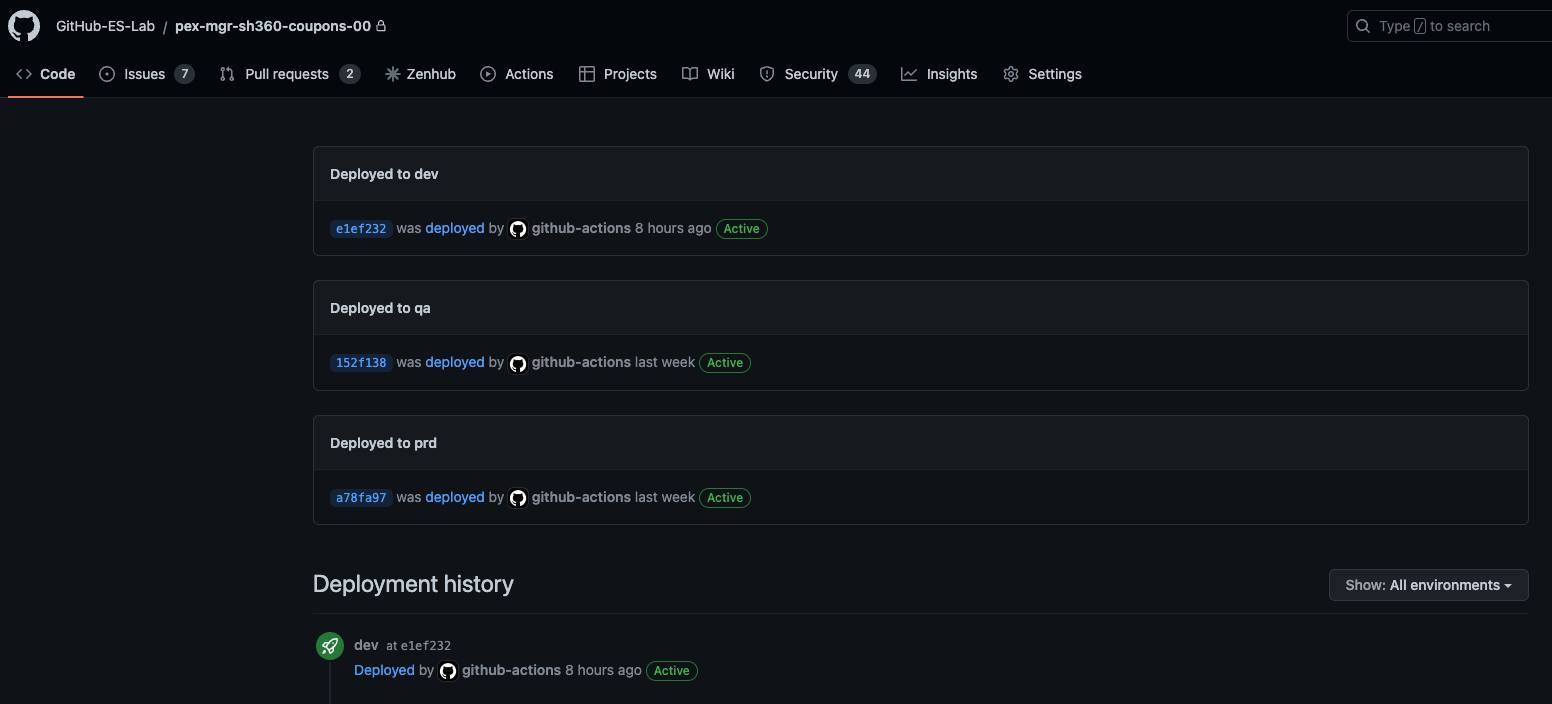Click the private lock icon next to repo name
1552x704 pixels.
(x=381, y=26)
